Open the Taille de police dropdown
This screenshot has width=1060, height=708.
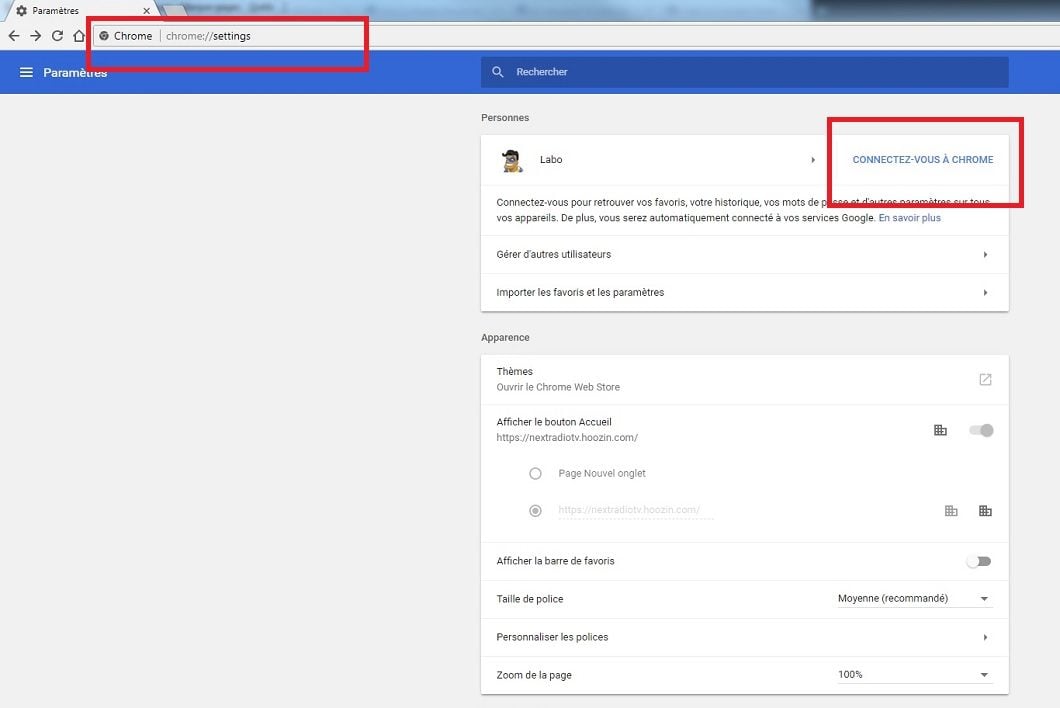point(913,599)
